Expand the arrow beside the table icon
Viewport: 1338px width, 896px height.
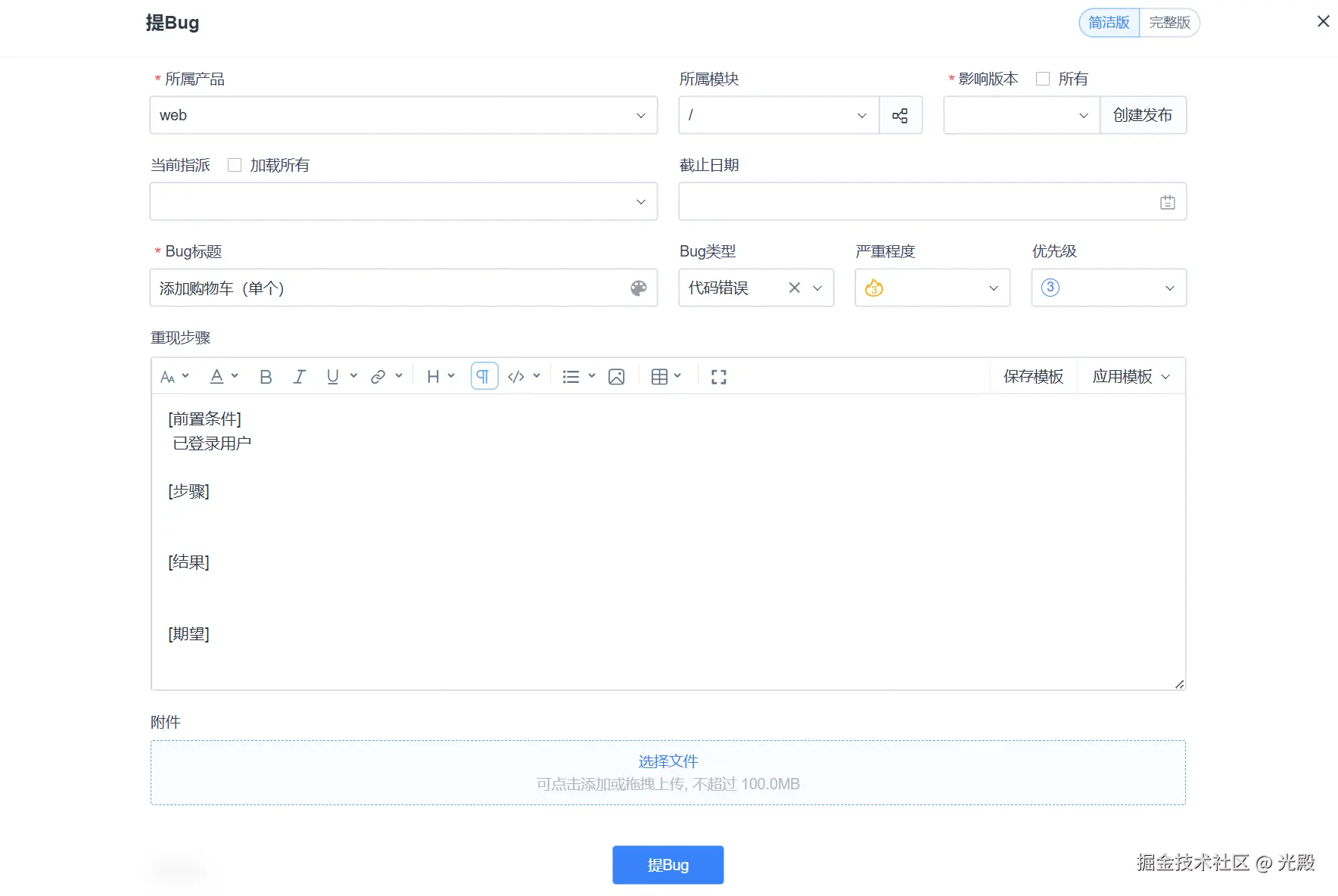coord(677,376)
